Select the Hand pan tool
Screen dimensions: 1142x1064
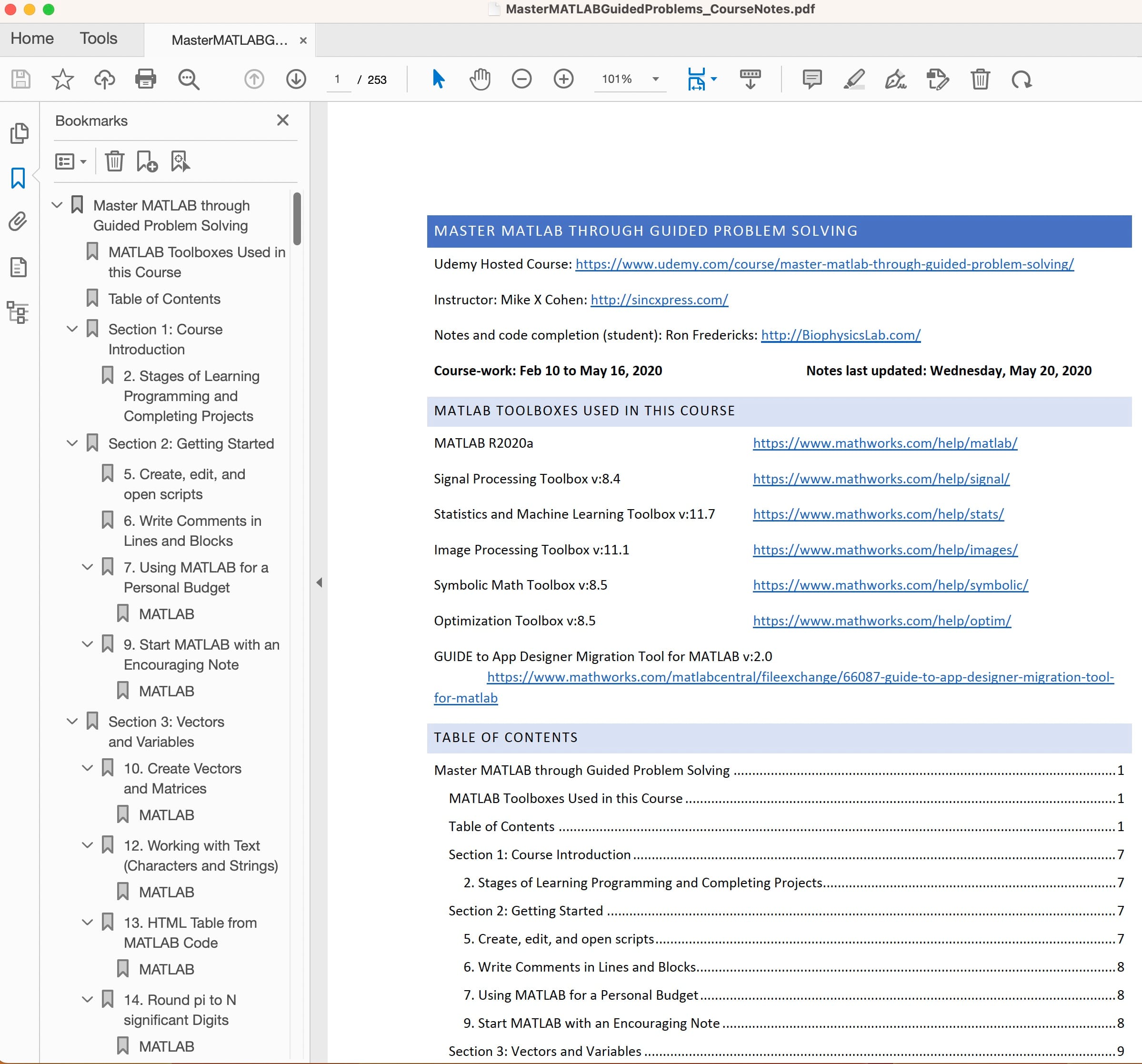click(480, 79)
